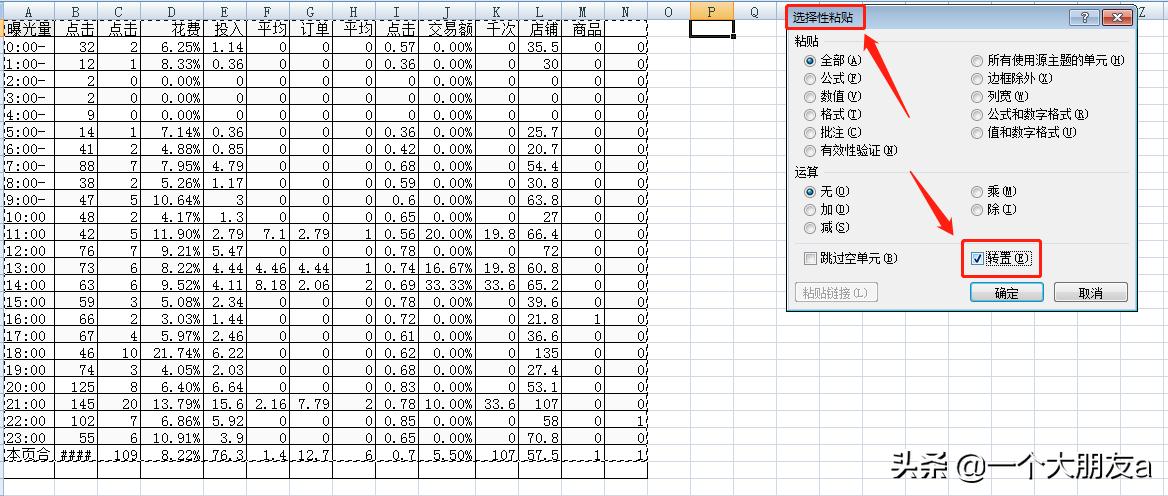Choose 公式和数字格式(R) option
This screenshot has width=1168, height=496.
(1029, 114)
